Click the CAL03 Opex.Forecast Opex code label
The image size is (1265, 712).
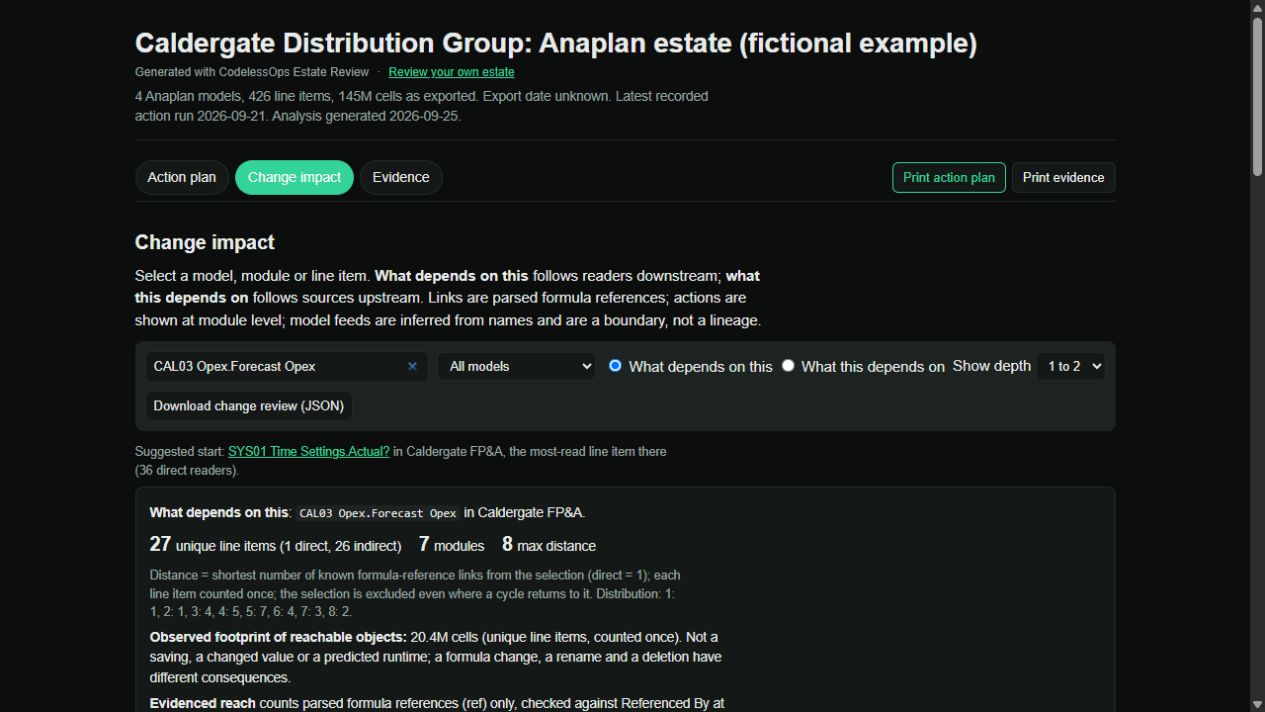[x=377, y=513]
